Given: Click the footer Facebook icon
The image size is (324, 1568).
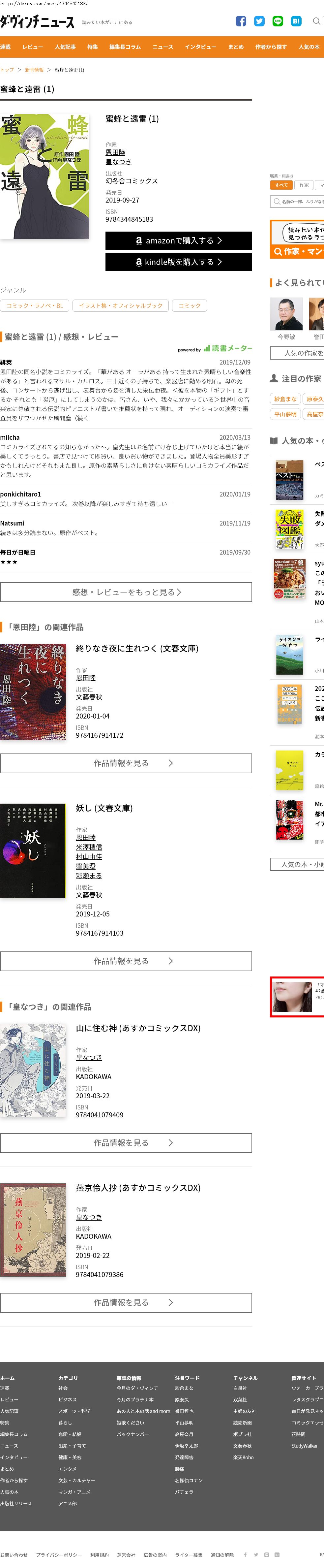Looking at the screenshot, I should (246, 1554).
